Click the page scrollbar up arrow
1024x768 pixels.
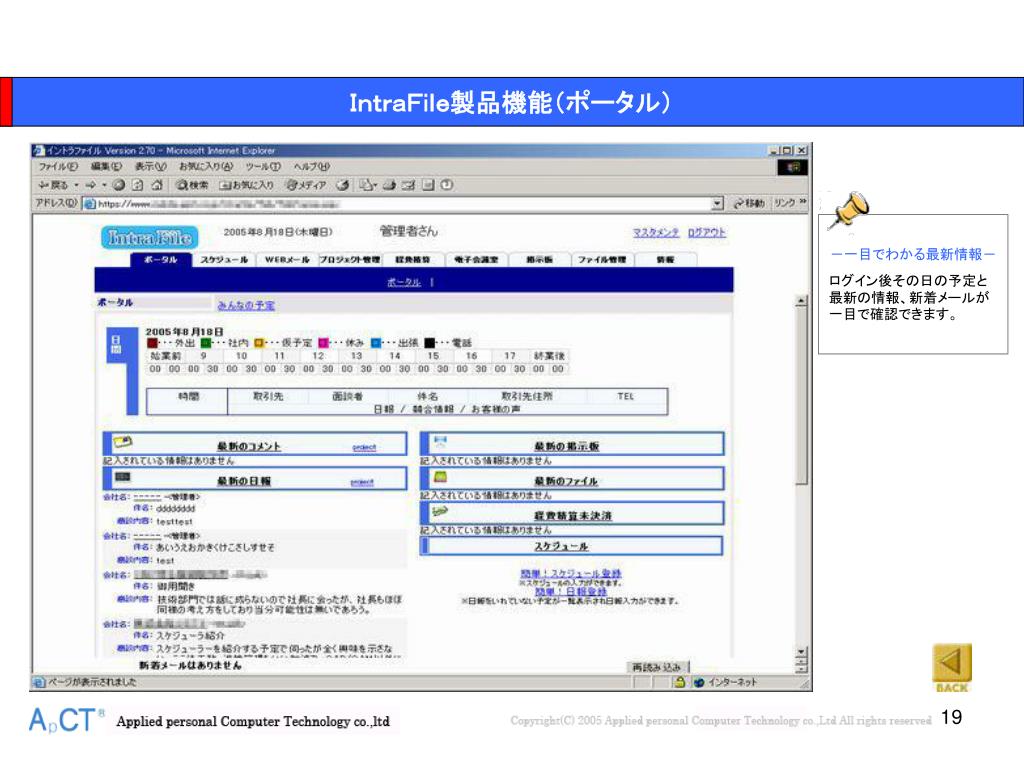click(x=801, y=302)
